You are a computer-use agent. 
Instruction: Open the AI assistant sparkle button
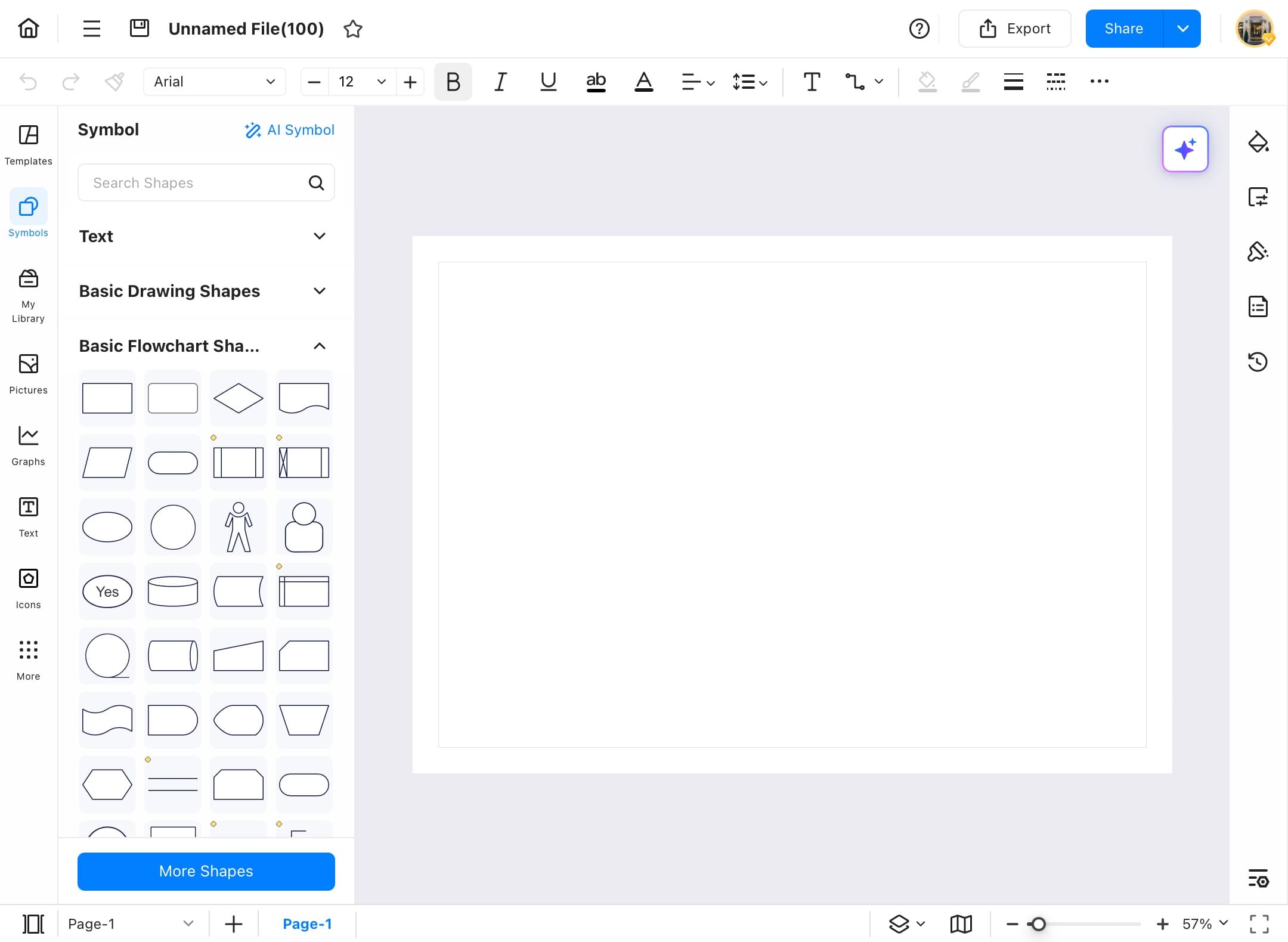pos(1185,149)
